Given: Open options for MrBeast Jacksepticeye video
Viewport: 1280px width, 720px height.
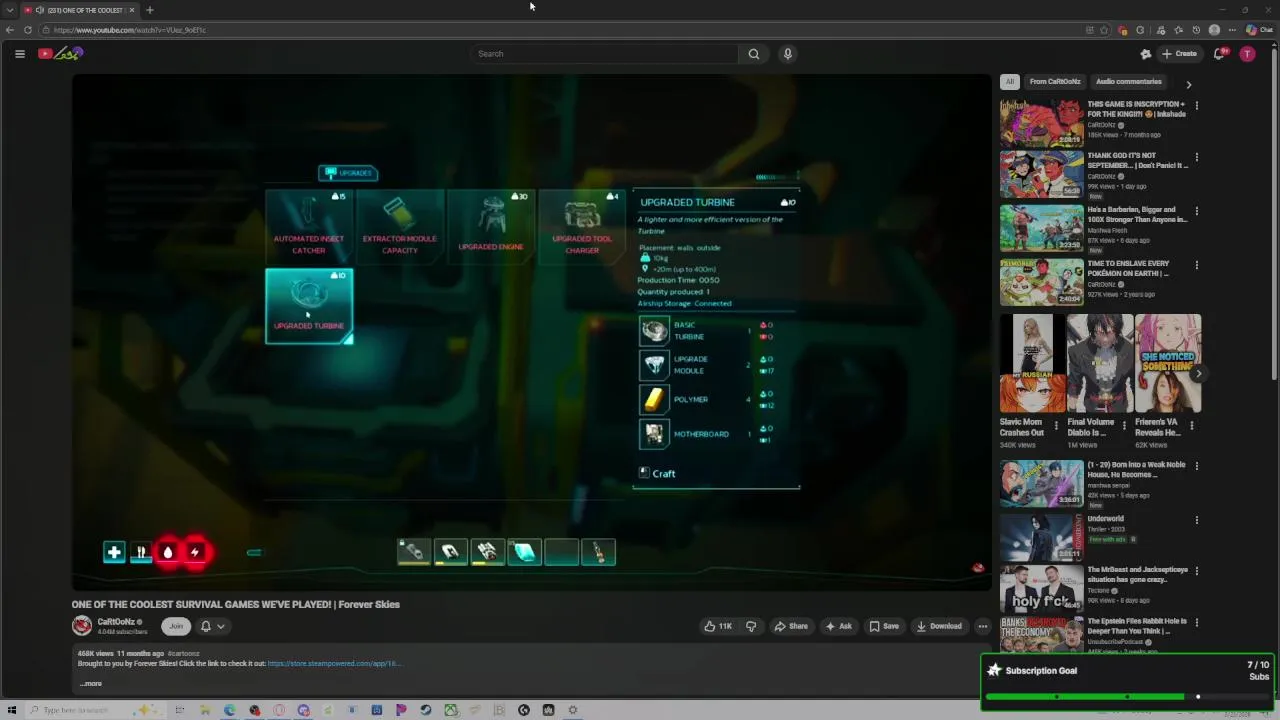Looking at the screenshot, I should 1196,571.
